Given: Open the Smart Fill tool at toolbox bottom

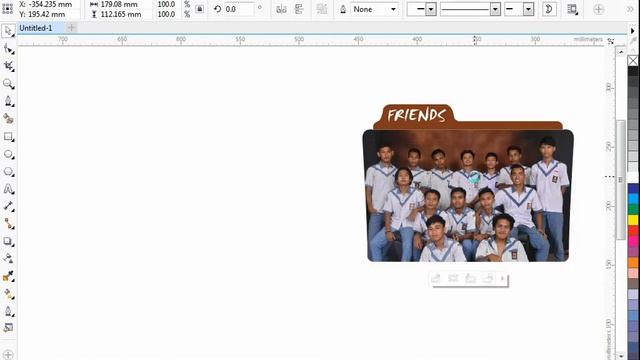Looking at the screenshot, I should pyautogui.click(x=8, y=328).
